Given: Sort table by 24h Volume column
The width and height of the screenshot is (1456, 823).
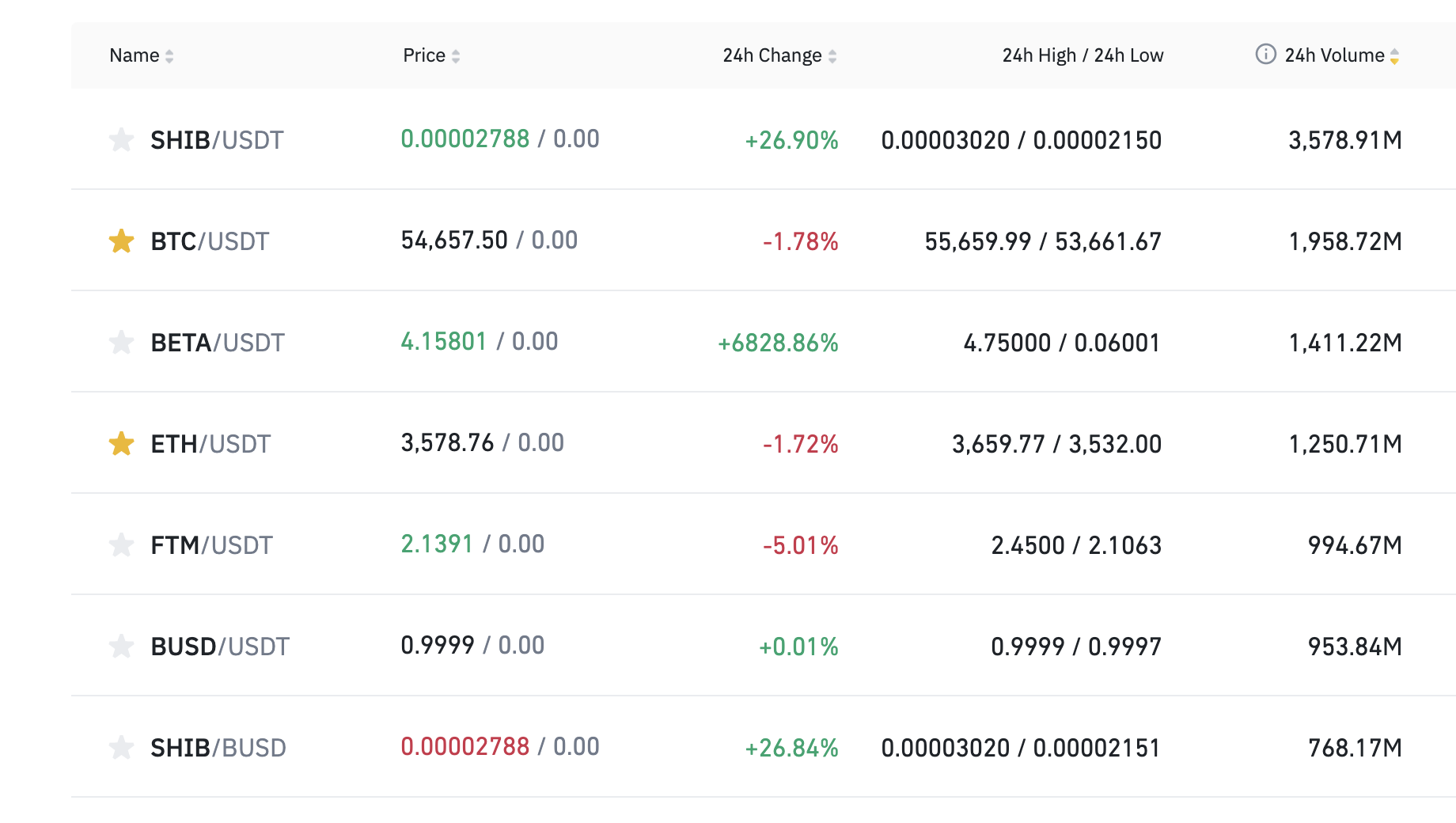Looking at the screenshot, I should coord(1341,55).
